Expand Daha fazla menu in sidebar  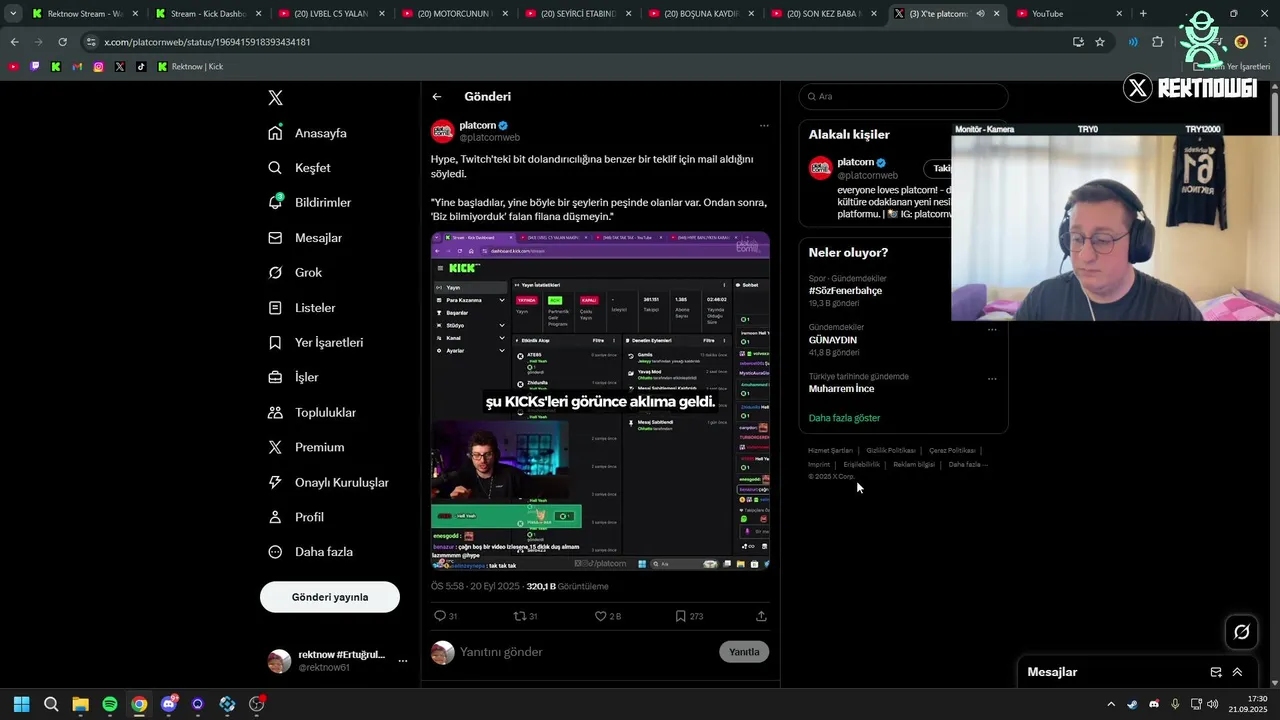tap(310, 552)
